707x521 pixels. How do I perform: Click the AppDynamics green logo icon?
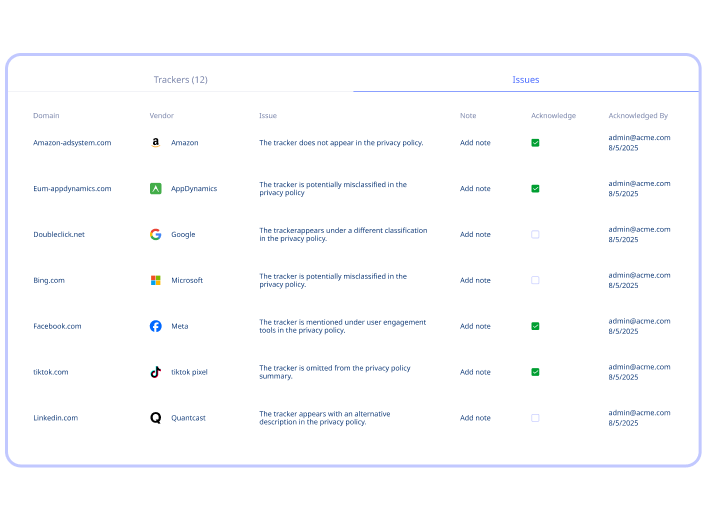click(x=156, y=189)
